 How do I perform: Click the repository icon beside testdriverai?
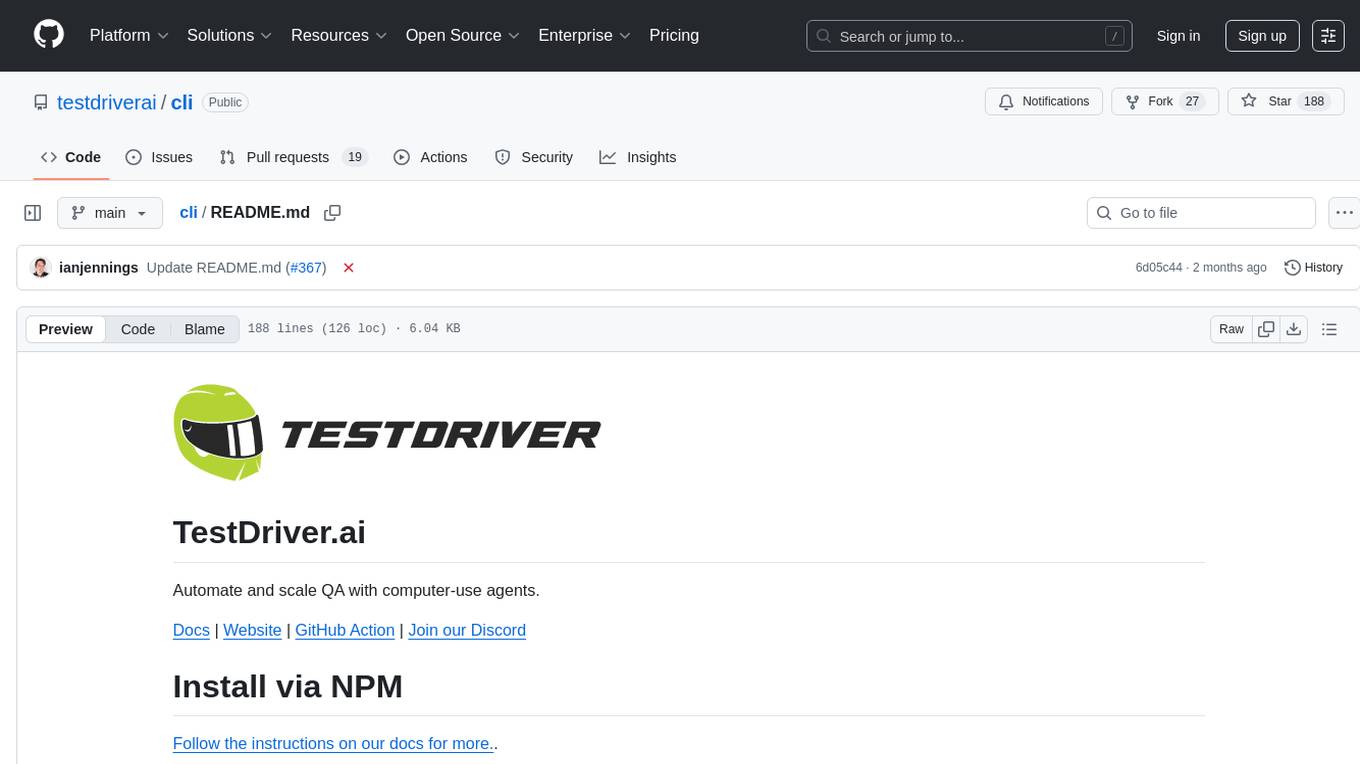[40, 102]
